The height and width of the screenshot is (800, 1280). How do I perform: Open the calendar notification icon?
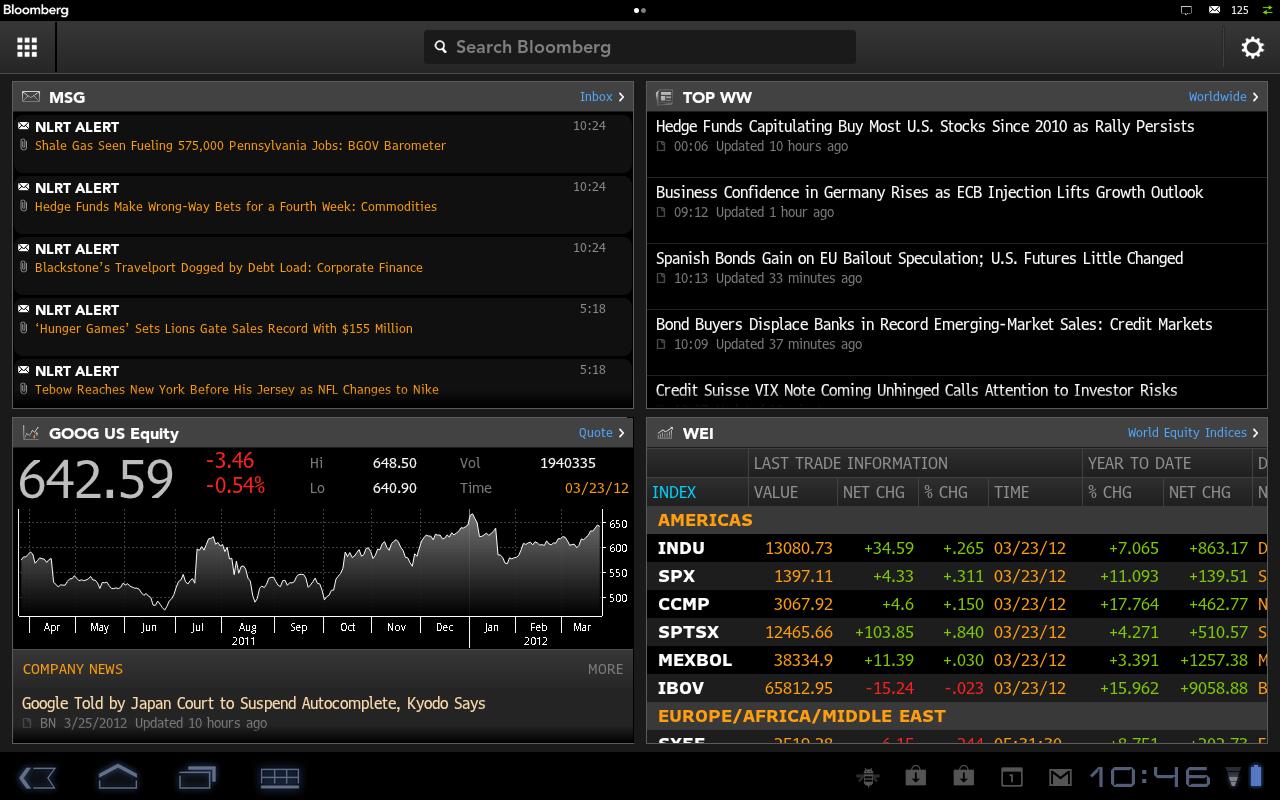(1011, 777)
